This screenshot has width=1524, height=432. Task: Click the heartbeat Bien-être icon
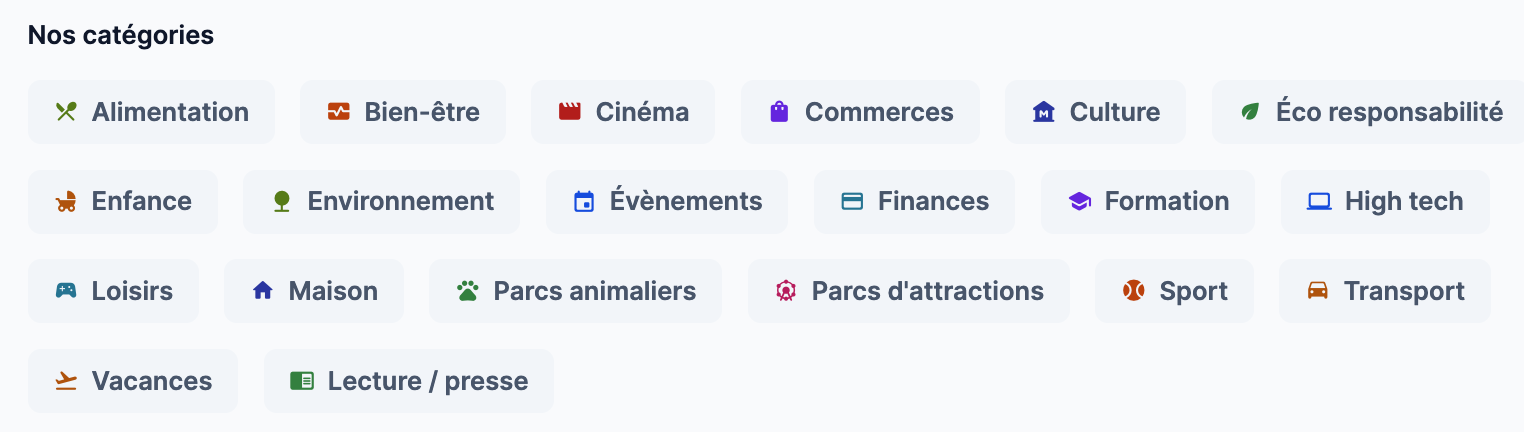click(x=338, y=112)
